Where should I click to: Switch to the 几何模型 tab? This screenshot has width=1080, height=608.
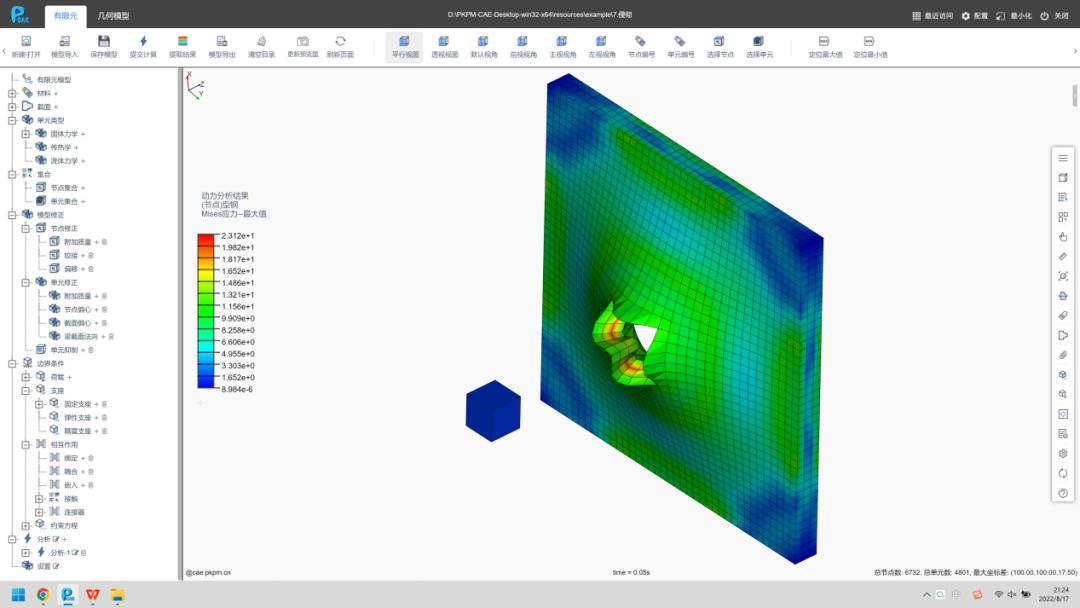coord(113,16)
